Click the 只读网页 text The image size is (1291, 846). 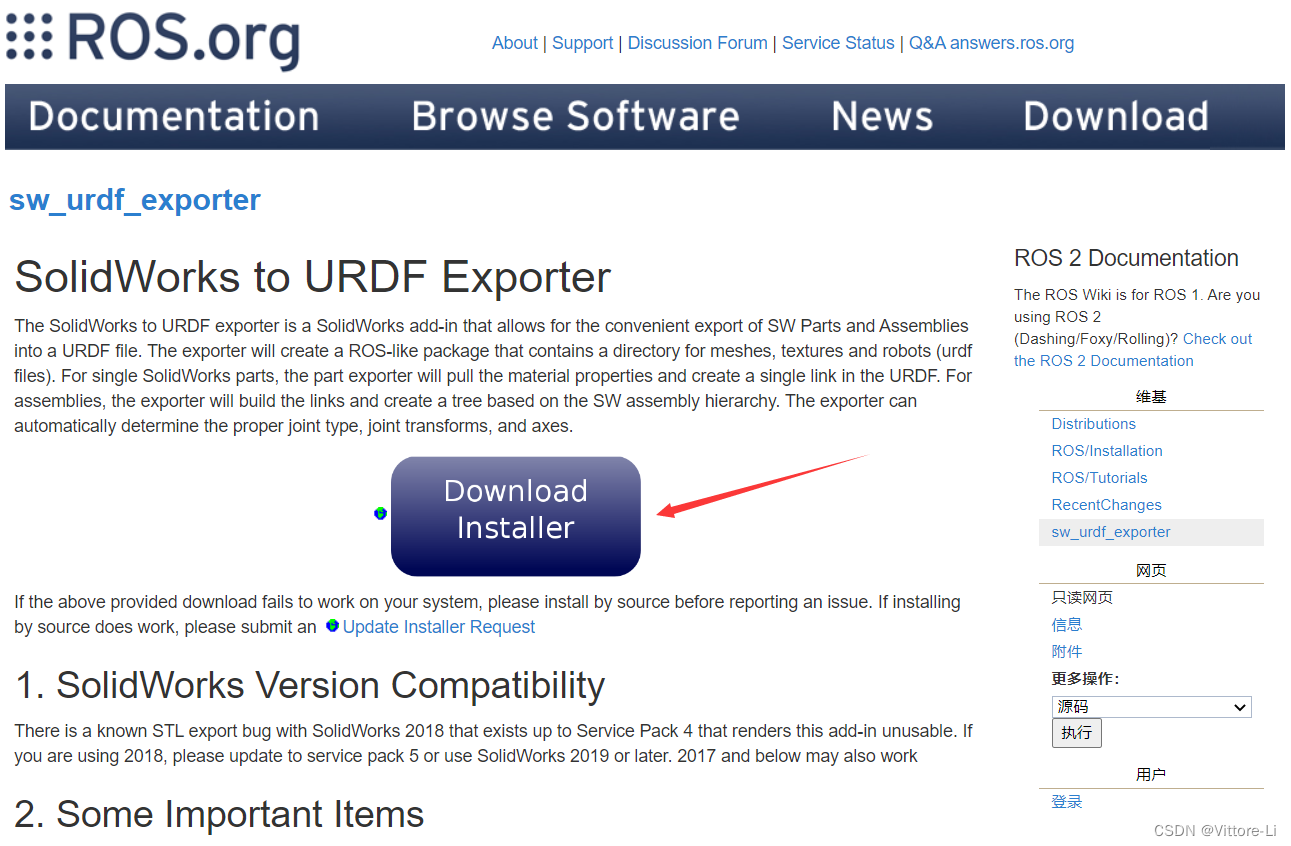point(1082,598)
